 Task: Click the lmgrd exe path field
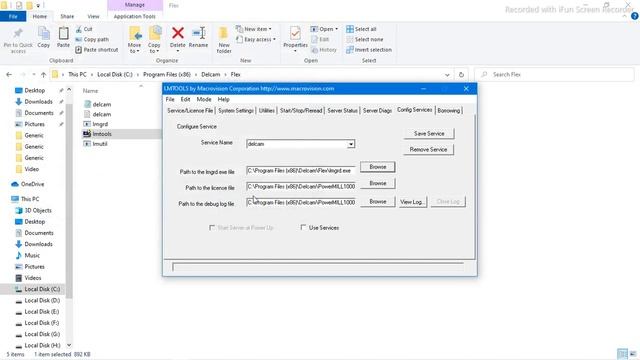click(301, 171)
